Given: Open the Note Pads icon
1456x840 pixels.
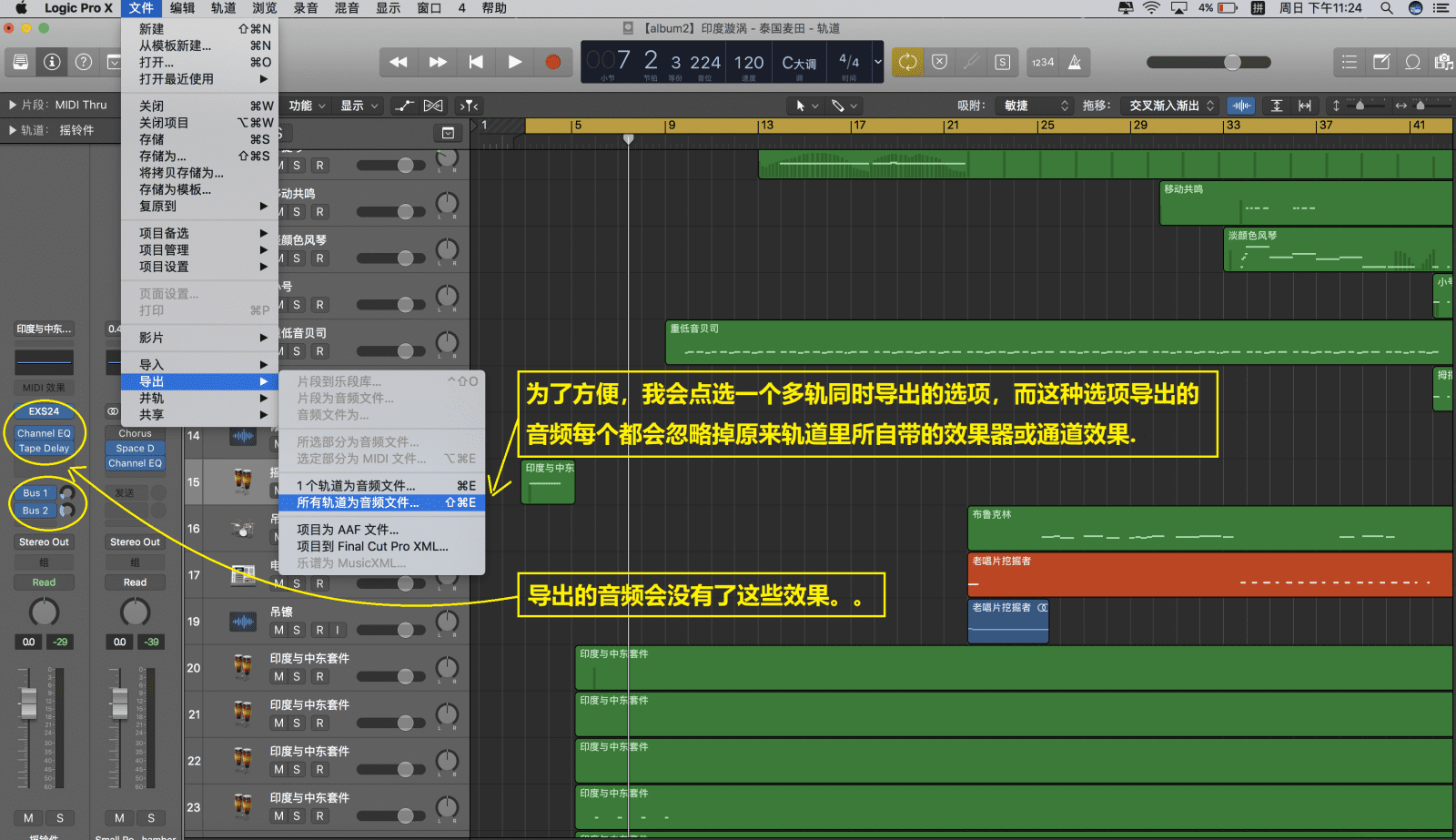Looking at the screenshot, I should pos(1381,62).
